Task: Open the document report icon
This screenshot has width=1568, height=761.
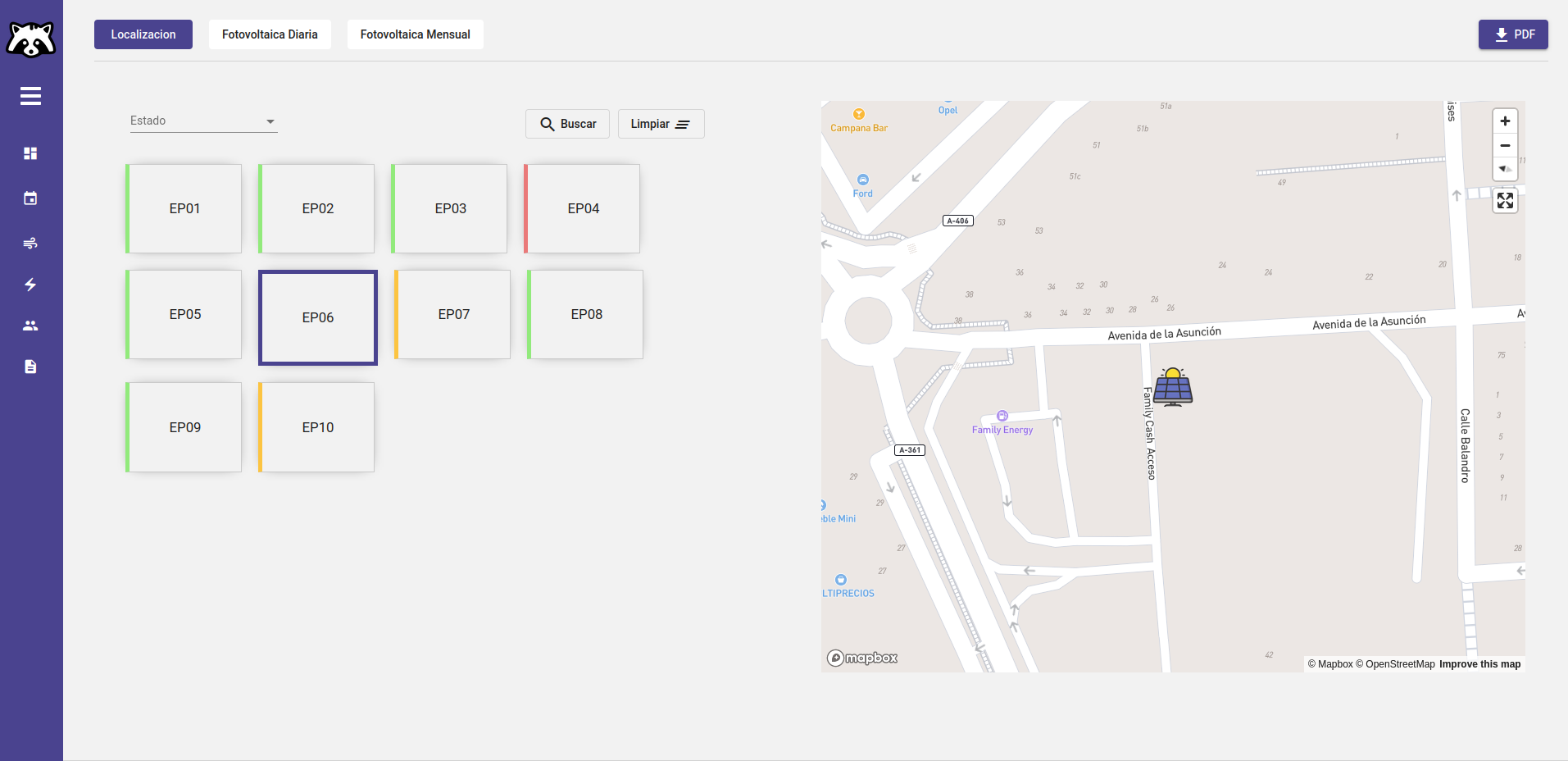Action: [x=30, y=367]
